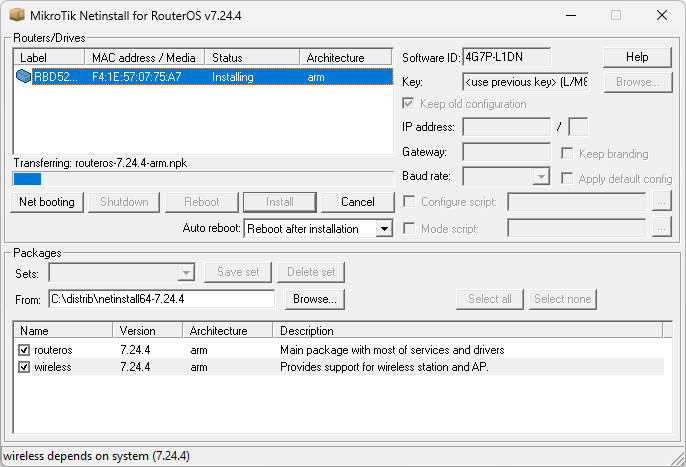Enable the Keep branding checkbox
Image resolution: width=686 pixels, height=467 pixels.
[567, 154]
